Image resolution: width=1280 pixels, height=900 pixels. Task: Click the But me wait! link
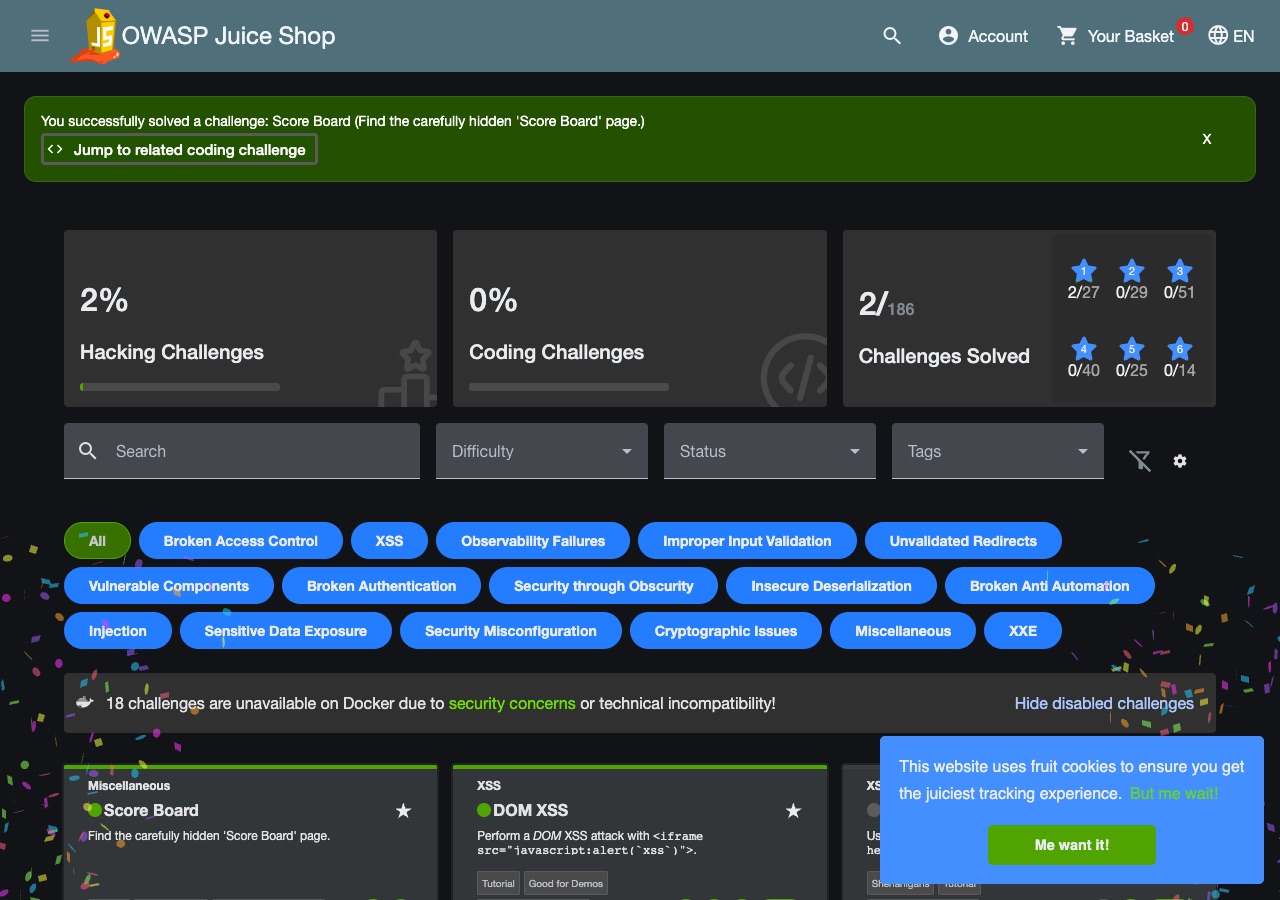(1174, 794)
